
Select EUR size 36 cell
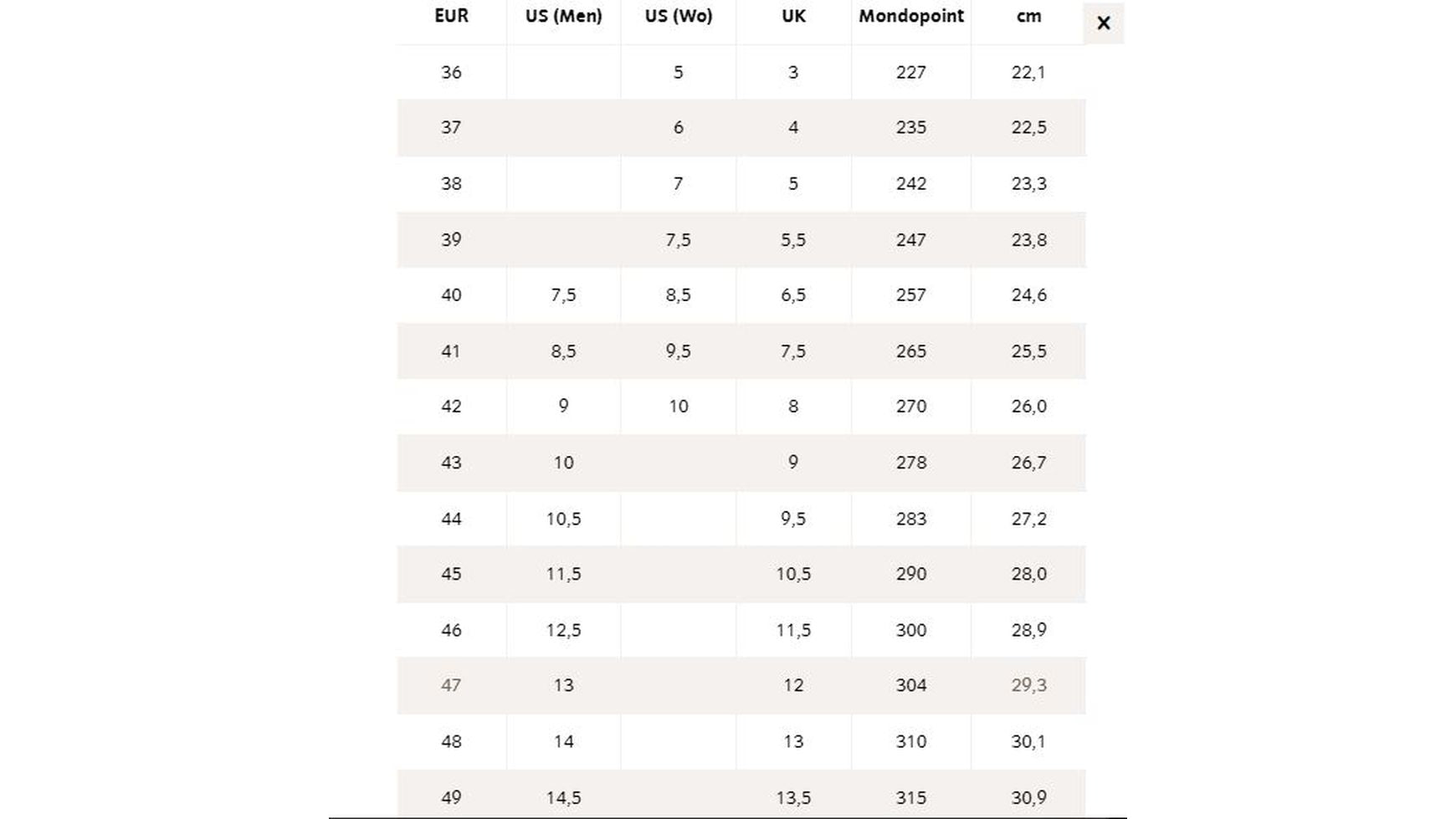451,72
